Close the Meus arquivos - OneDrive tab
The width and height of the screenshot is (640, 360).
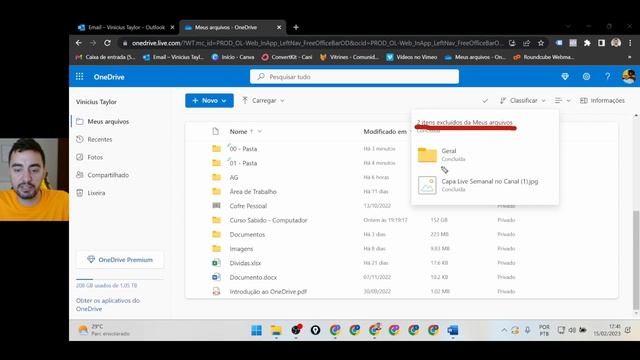(x=279, y=27)
